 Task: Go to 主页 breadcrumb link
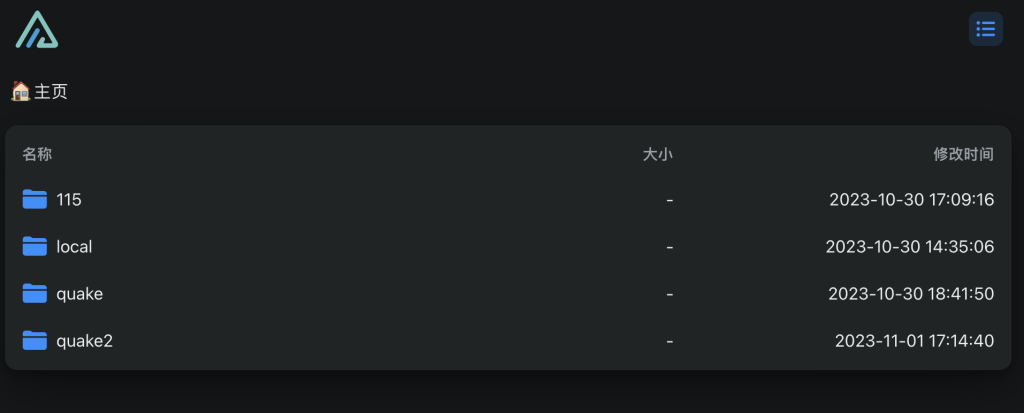tap(51, 91)
